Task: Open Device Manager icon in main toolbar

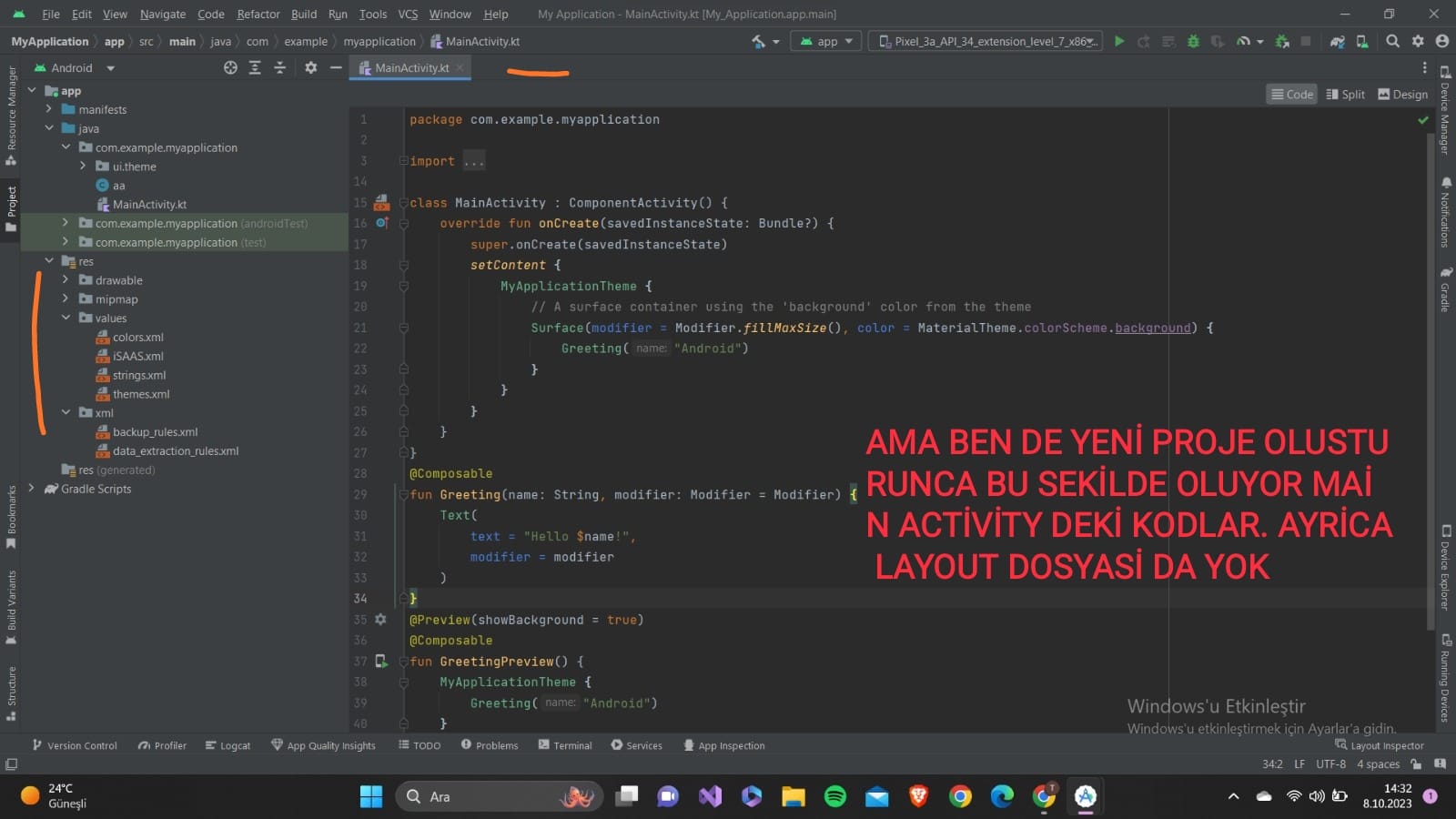Action: tap(1362, 41)
